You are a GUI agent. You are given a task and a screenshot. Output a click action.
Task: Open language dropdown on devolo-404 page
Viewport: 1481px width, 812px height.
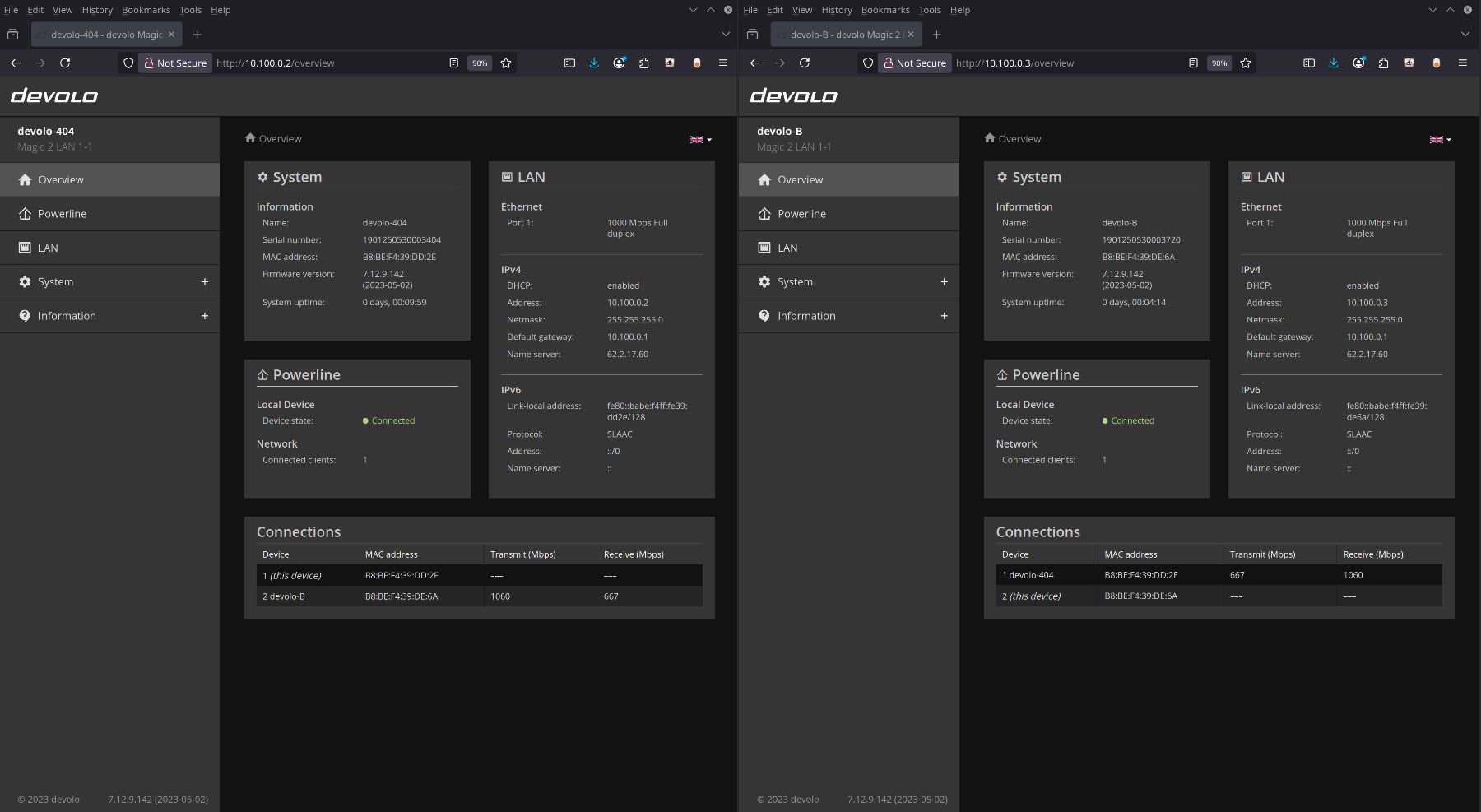(701, 139)
